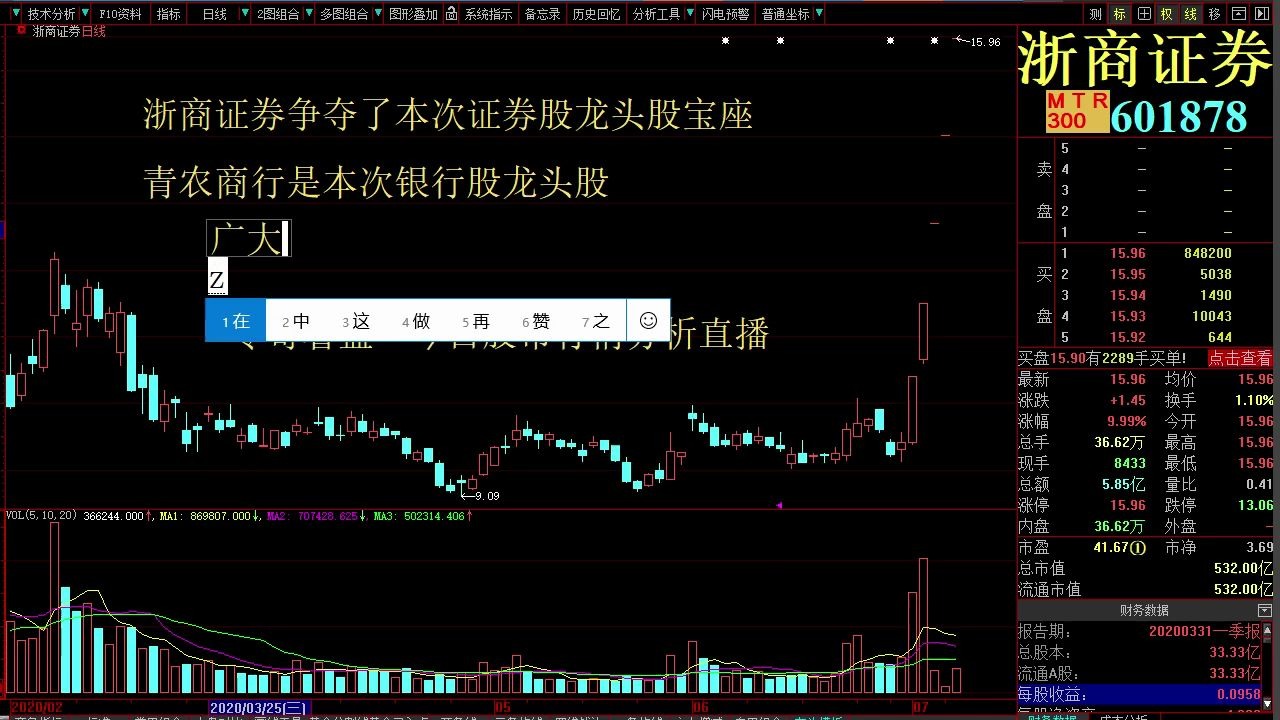This screenshot has width=1280, height=720.
Task: Open the 技术分析 menu
Action: [51, 14]
